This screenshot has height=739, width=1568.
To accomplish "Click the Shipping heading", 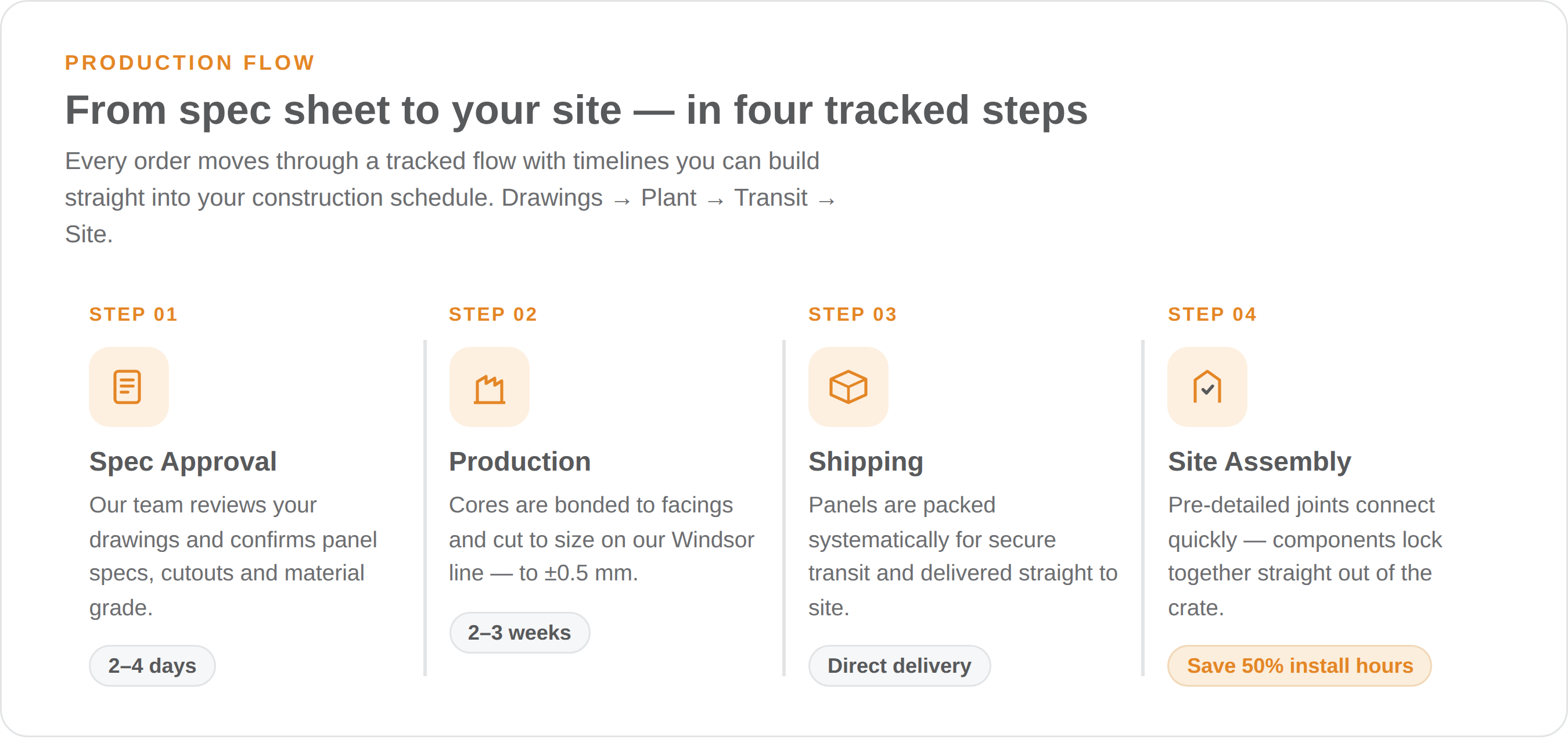I will (865, 462).
